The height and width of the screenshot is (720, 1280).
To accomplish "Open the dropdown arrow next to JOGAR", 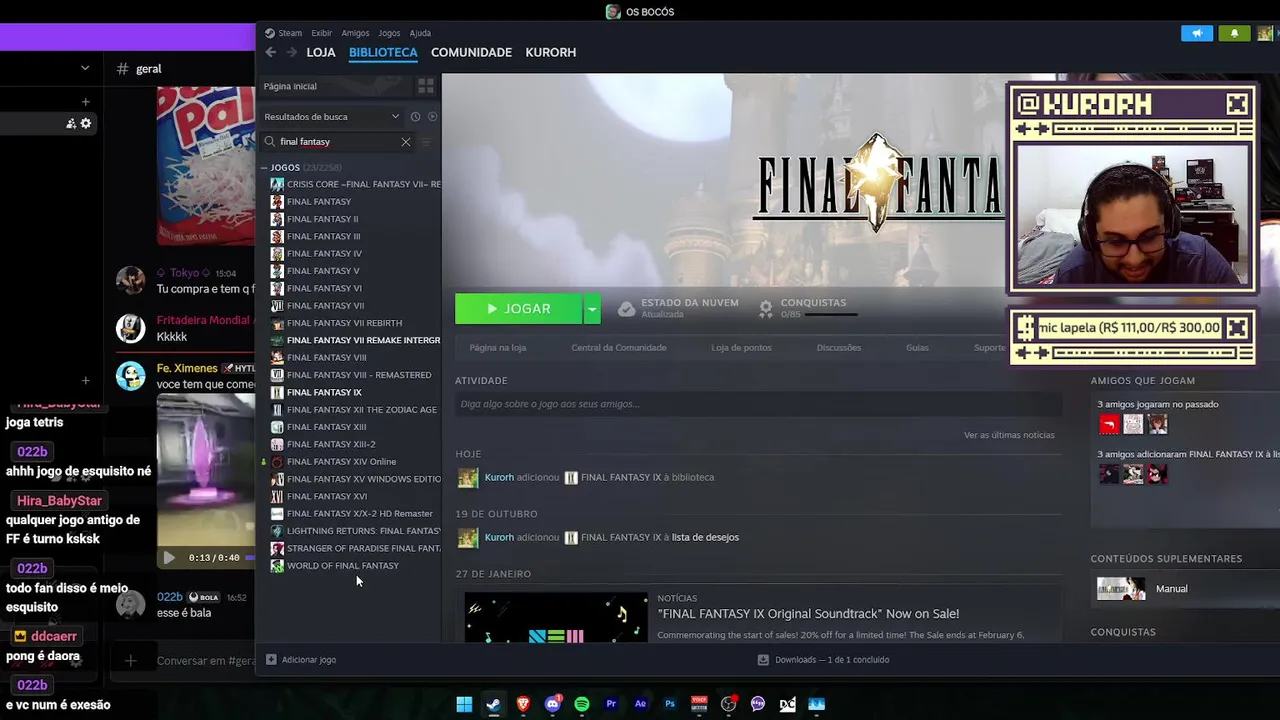I will tap(592, 309).
